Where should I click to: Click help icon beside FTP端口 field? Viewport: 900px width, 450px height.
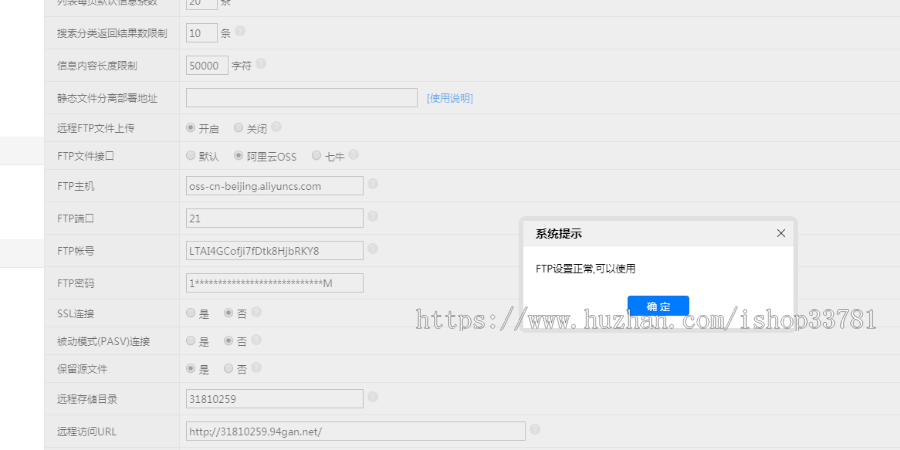click(x=373, y=216)
